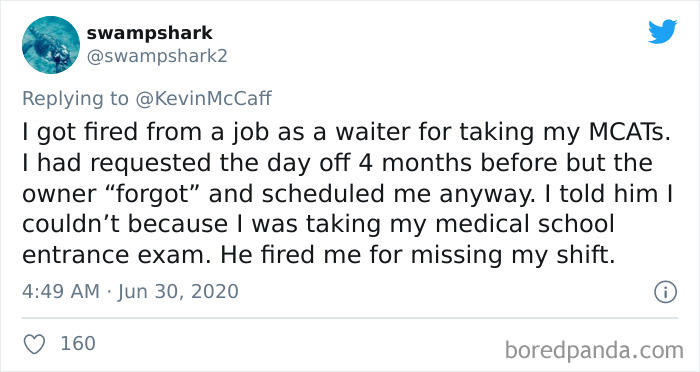Click the "Replying to" label
700x372 pixels.
click(75, 99)
